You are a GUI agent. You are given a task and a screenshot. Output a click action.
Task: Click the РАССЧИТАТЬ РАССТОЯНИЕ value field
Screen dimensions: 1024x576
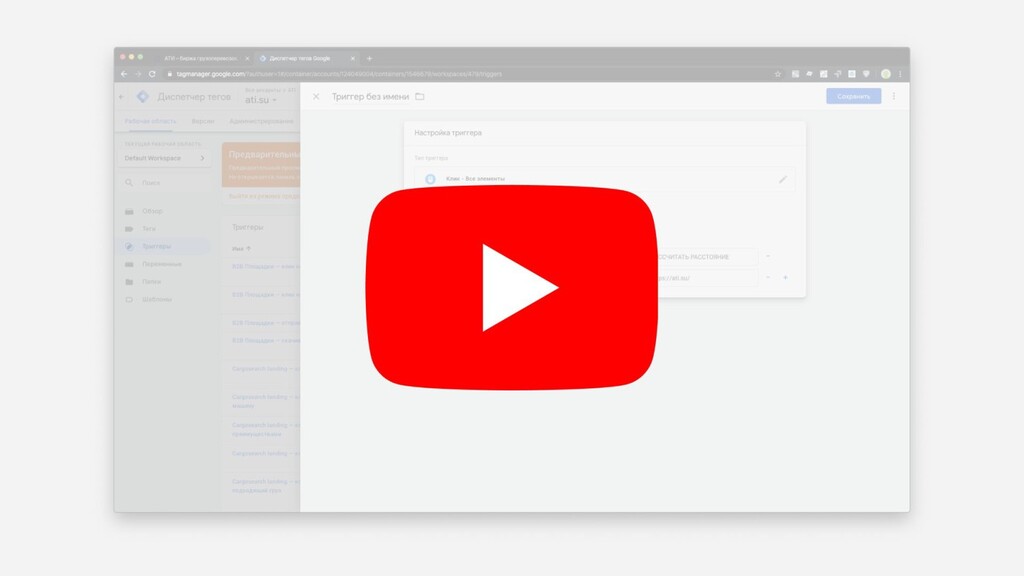[707, 257]
